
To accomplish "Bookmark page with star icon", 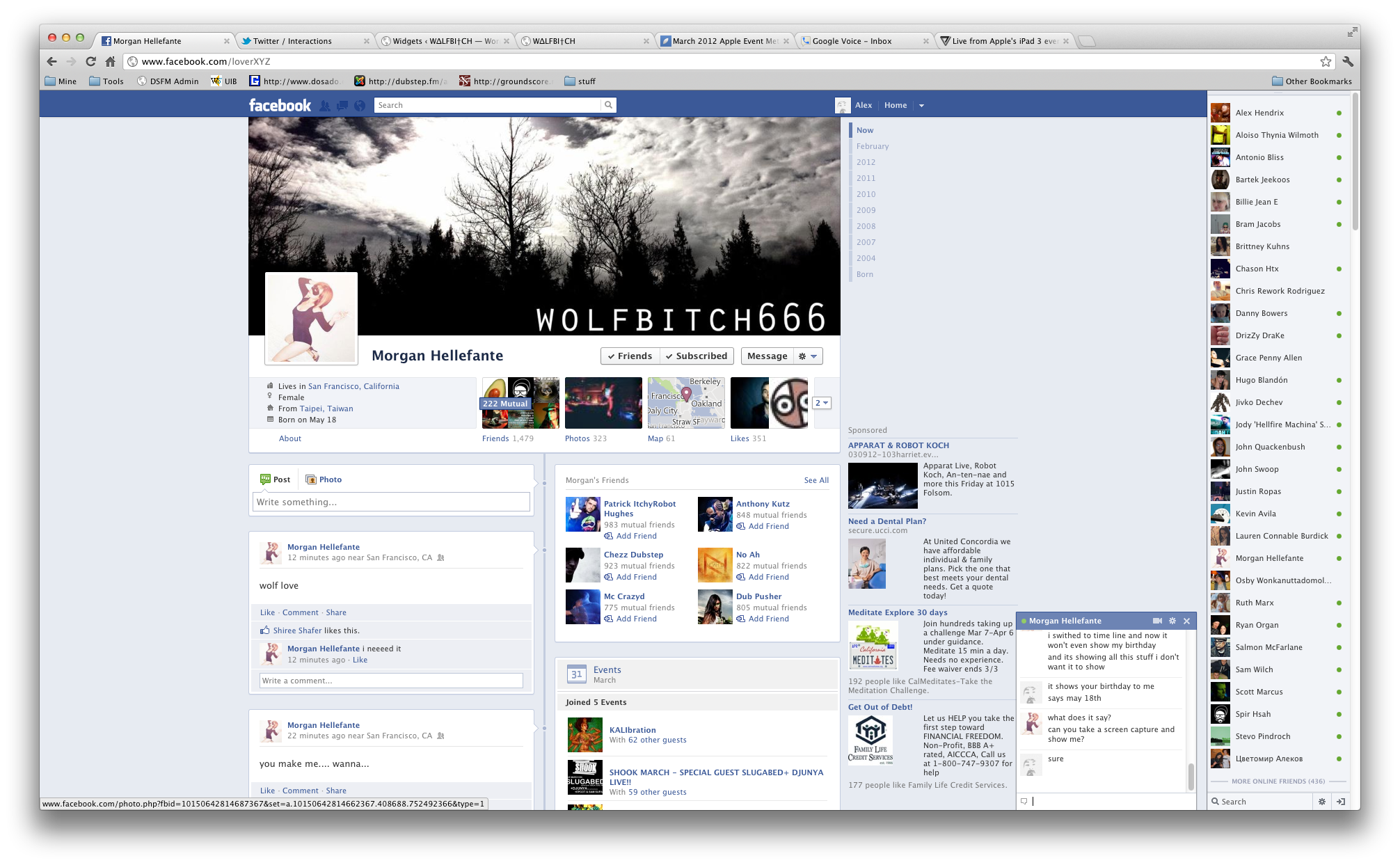I will tap(1326, 61).
